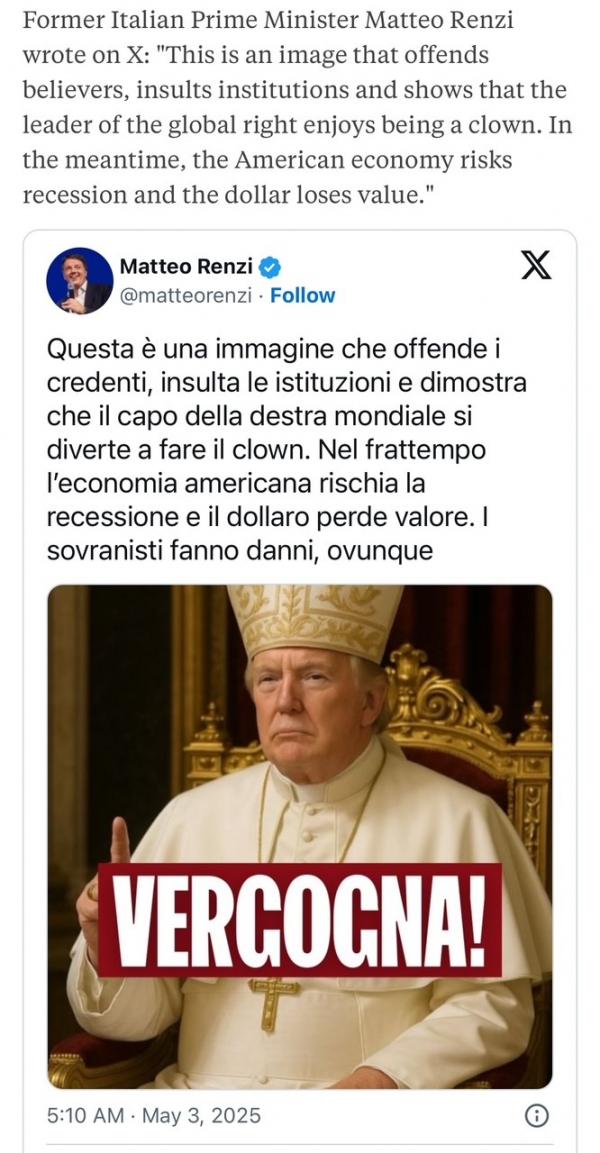Enlarge the embedded tweet image
Viewport: 600px width, 1153px height.
tap(299, 837)
